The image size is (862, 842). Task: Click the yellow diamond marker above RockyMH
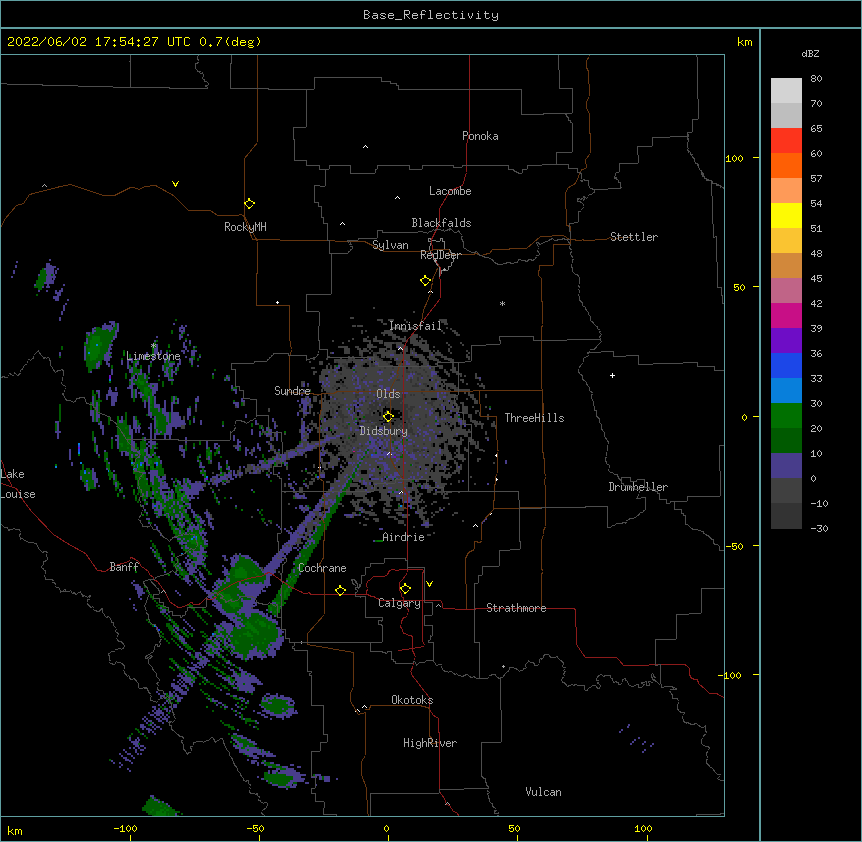(249, 204)
